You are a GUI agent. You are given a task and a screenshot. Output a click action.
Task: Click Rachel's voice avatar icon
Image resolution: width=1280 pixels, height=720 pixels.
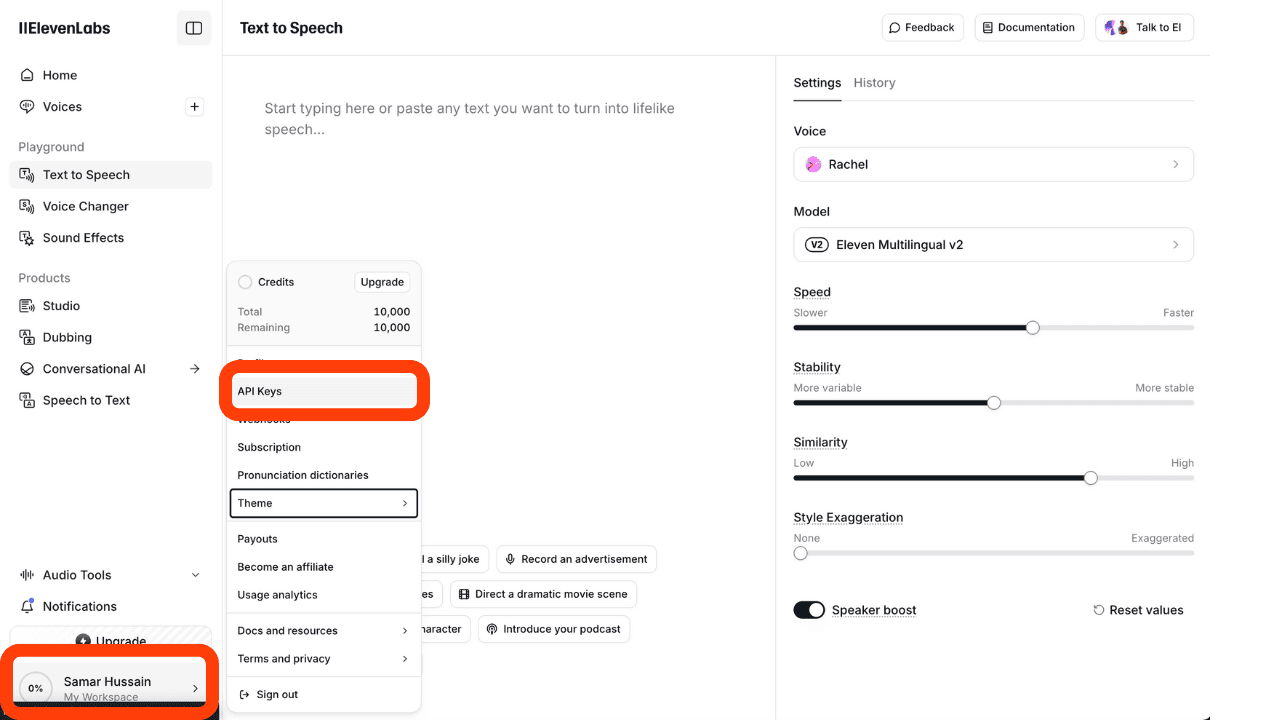pos(813,164)
